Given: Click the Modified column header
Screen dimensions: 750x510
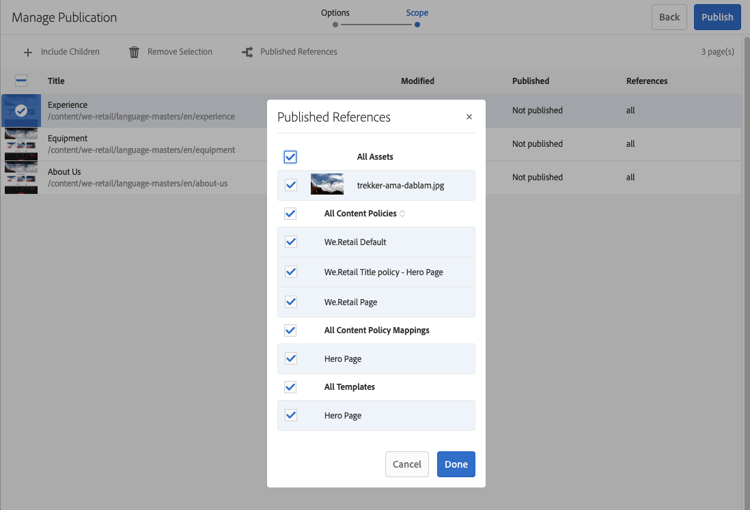Looking at the screenshot, I should tap(418, 81).
